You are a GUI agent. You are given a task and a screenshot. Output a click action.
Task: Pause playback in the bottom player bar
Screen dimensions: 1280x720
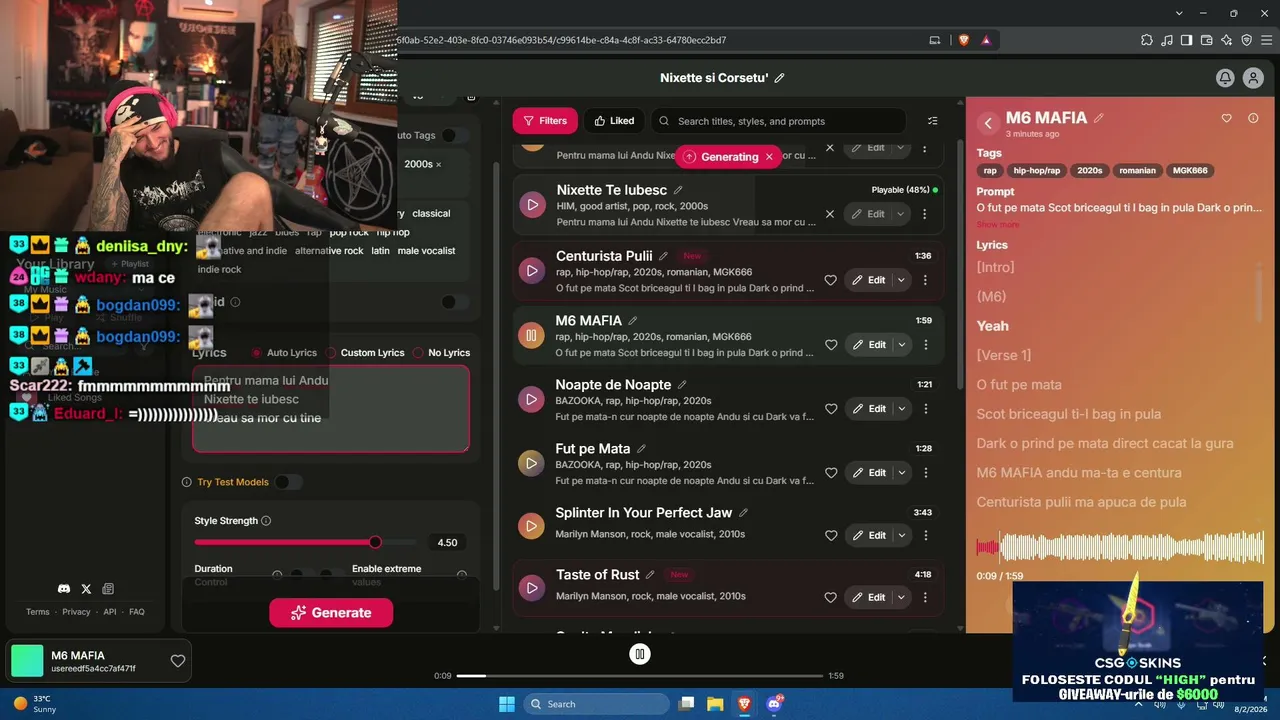tap(640, 654)
